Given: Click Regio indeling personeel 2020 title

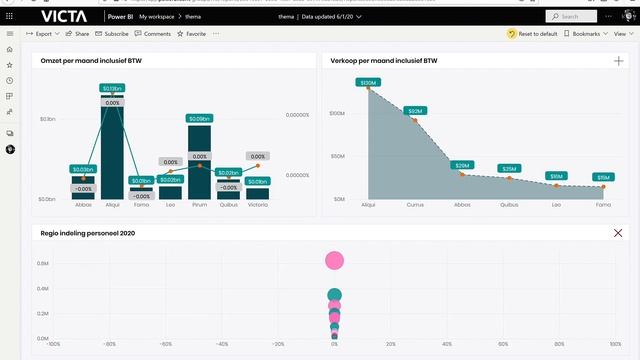Looking at the screenshot, I should point(88,233).
